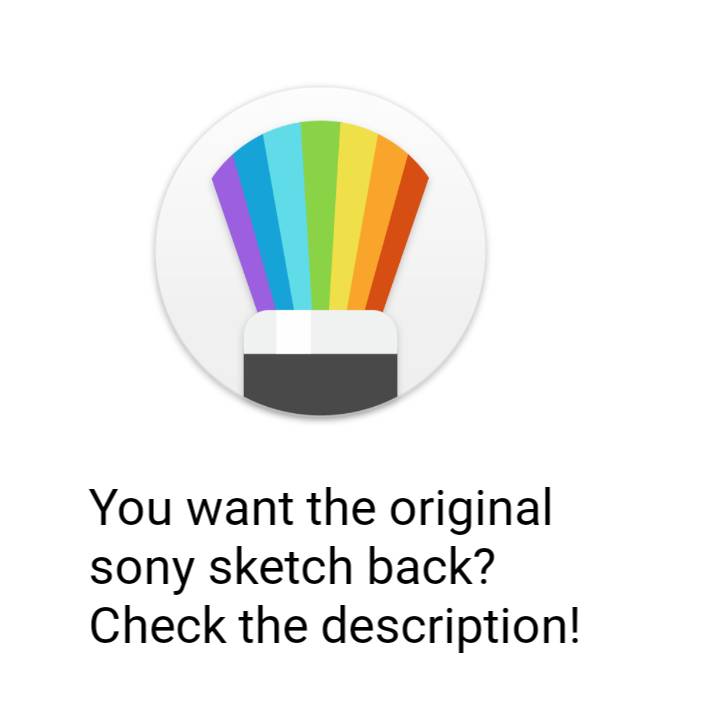Click the text 'Check the description!'
Screen dimensions: 720x720
(x=335, y=625)
